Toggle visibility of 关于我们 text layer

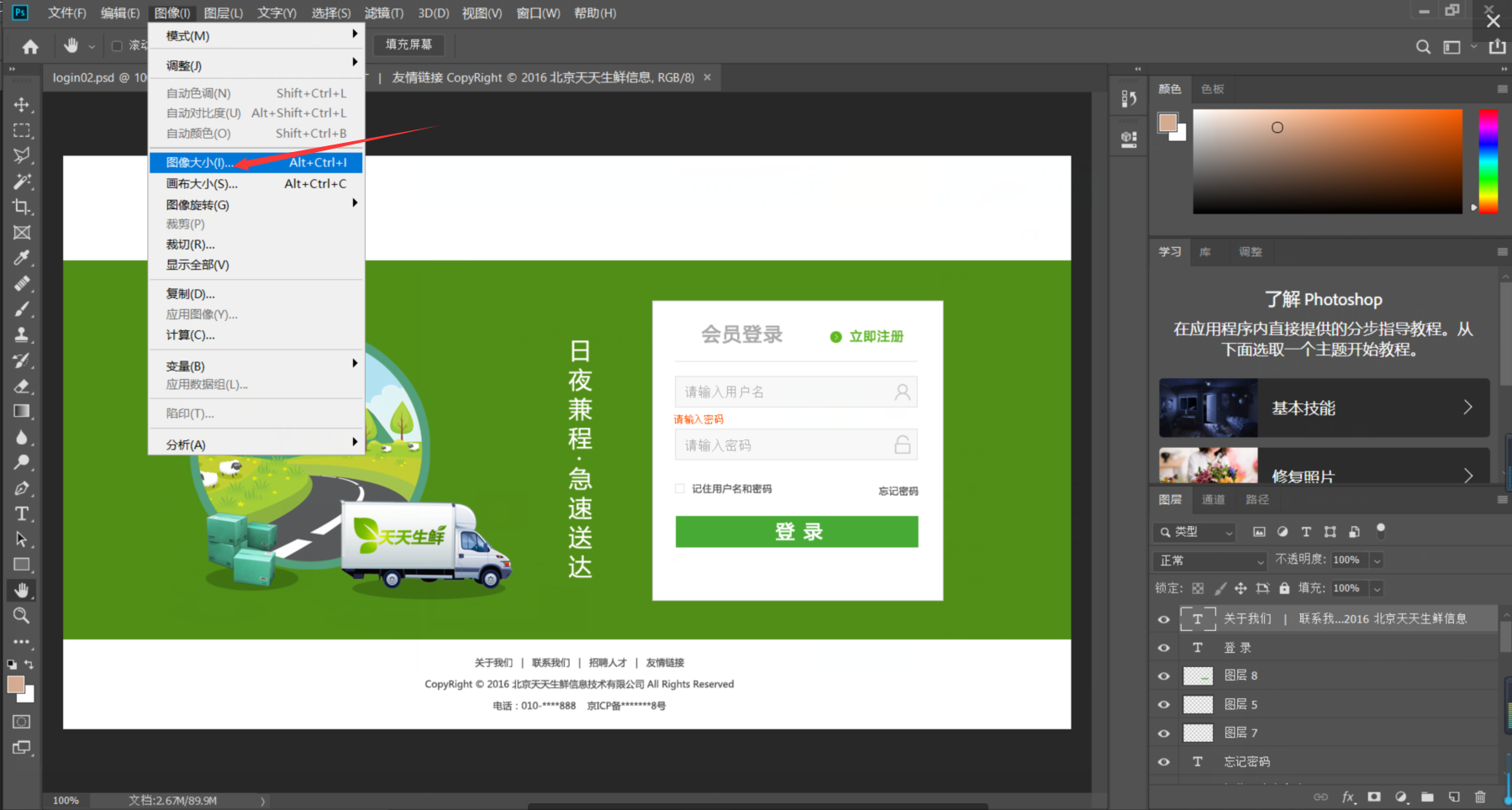click(x=1164, y=619)
